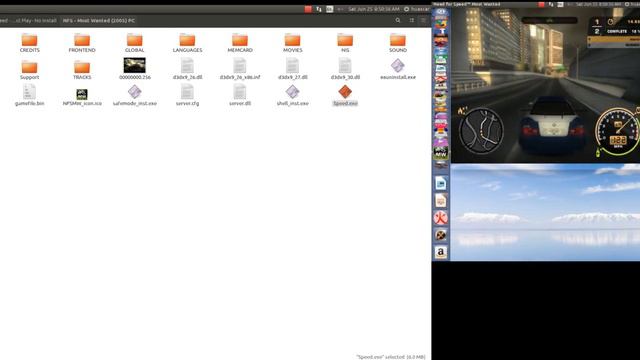Viewport: 640px width, 360px height.
Task: Open the keyboard layout indicator in top panel
Action: point(329,9)
